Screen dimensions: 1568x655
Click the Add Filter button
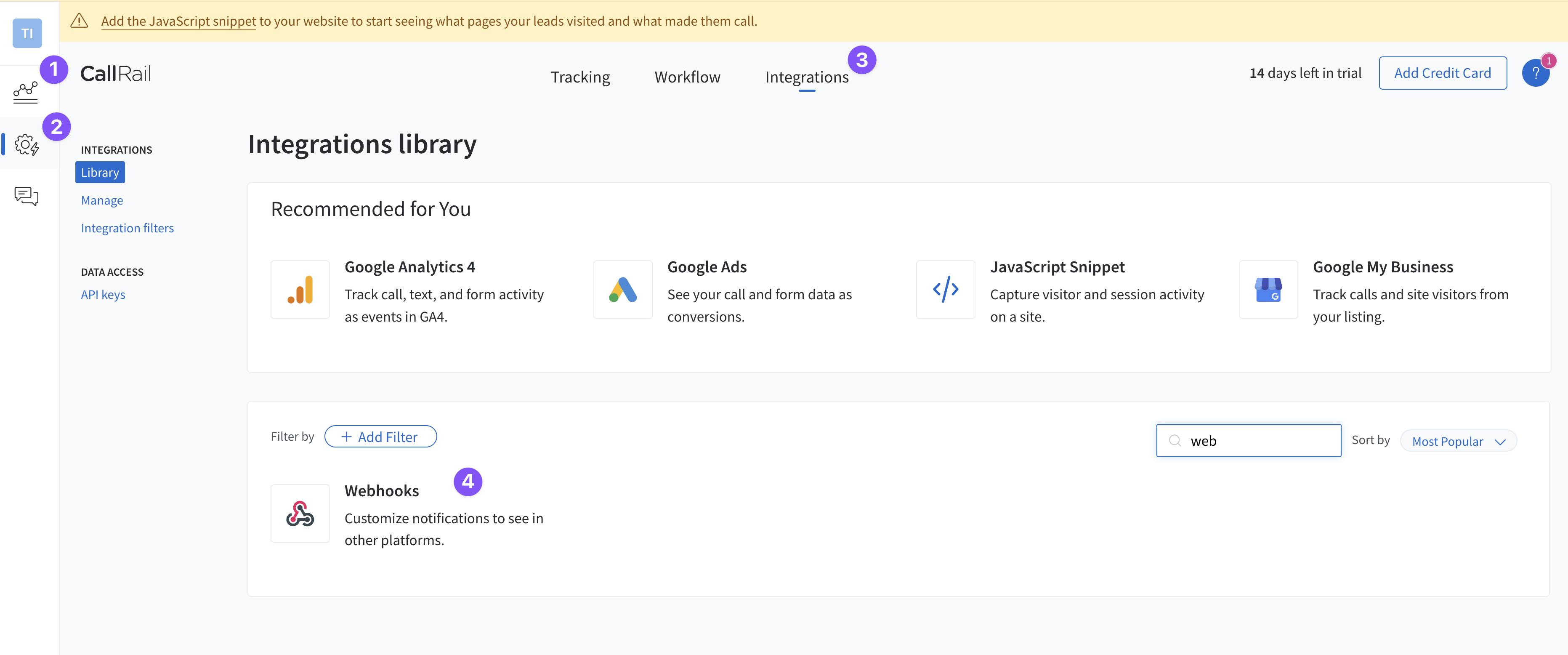point(380,437)
